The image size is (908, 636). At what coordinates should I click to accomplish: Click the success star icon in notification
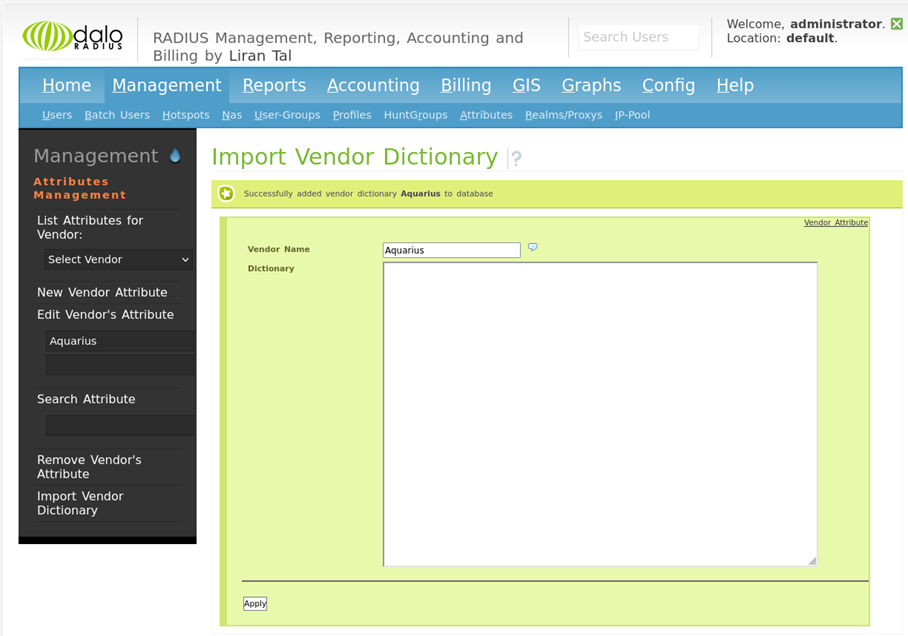click(226, 193)
